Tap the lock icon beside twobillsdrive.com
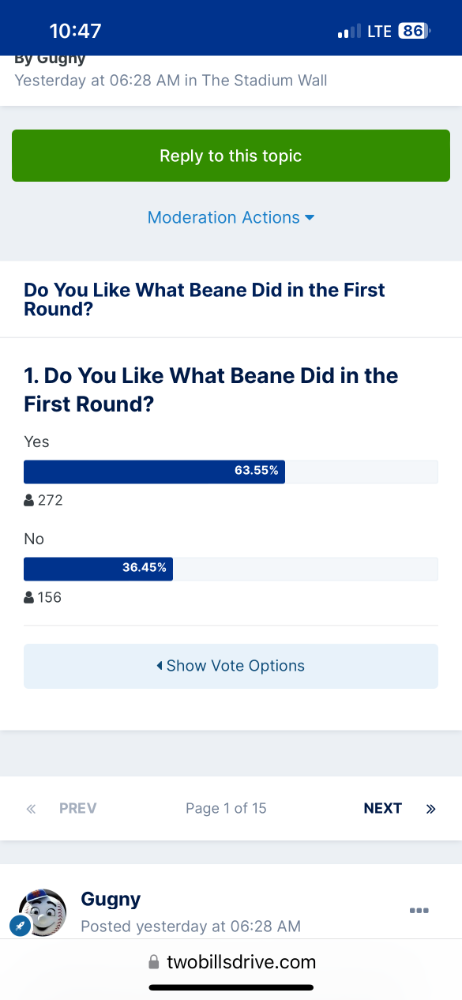This screenshot has height=1000, width=462. pos(153,962)
